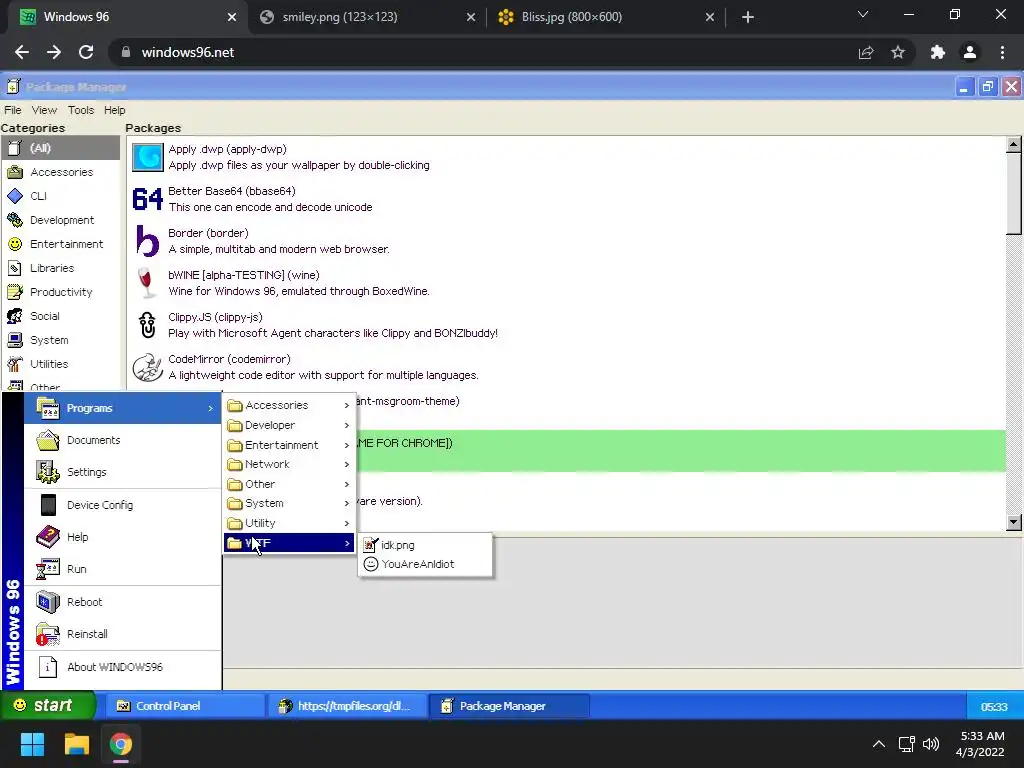Click the Better Base64 package icon
The width and height of the screenshot is (1024, 768).
[148, 199]
